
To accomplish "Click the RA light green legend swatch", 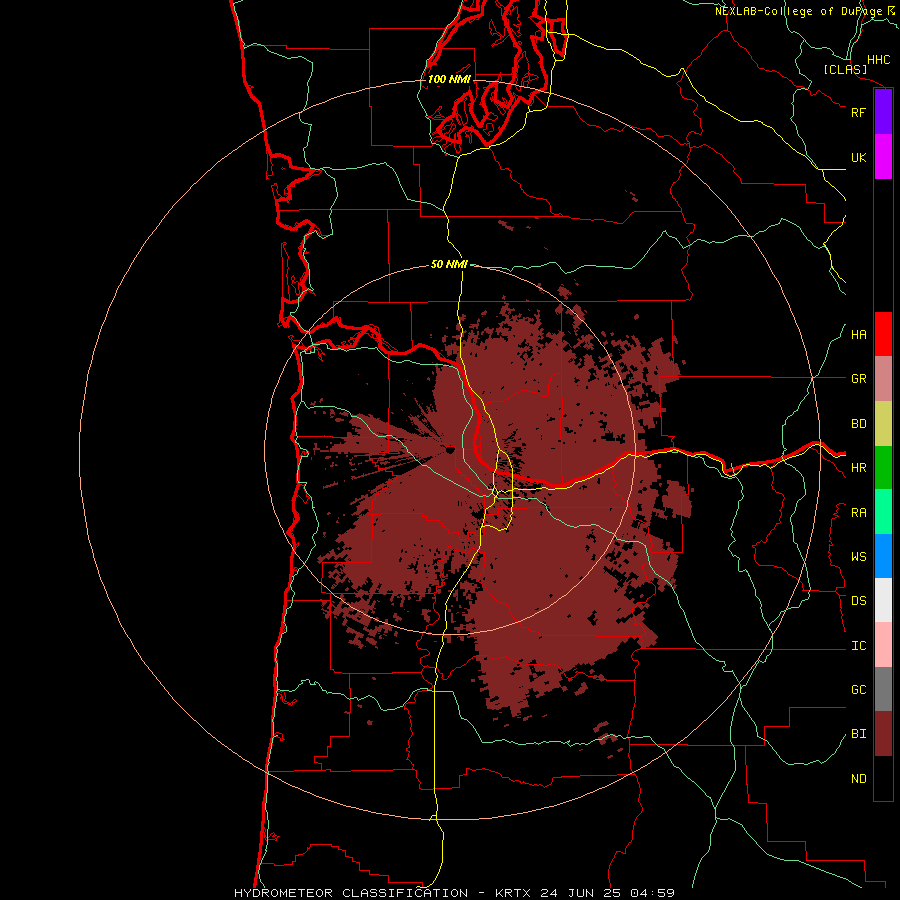I will tap(883, 512).
